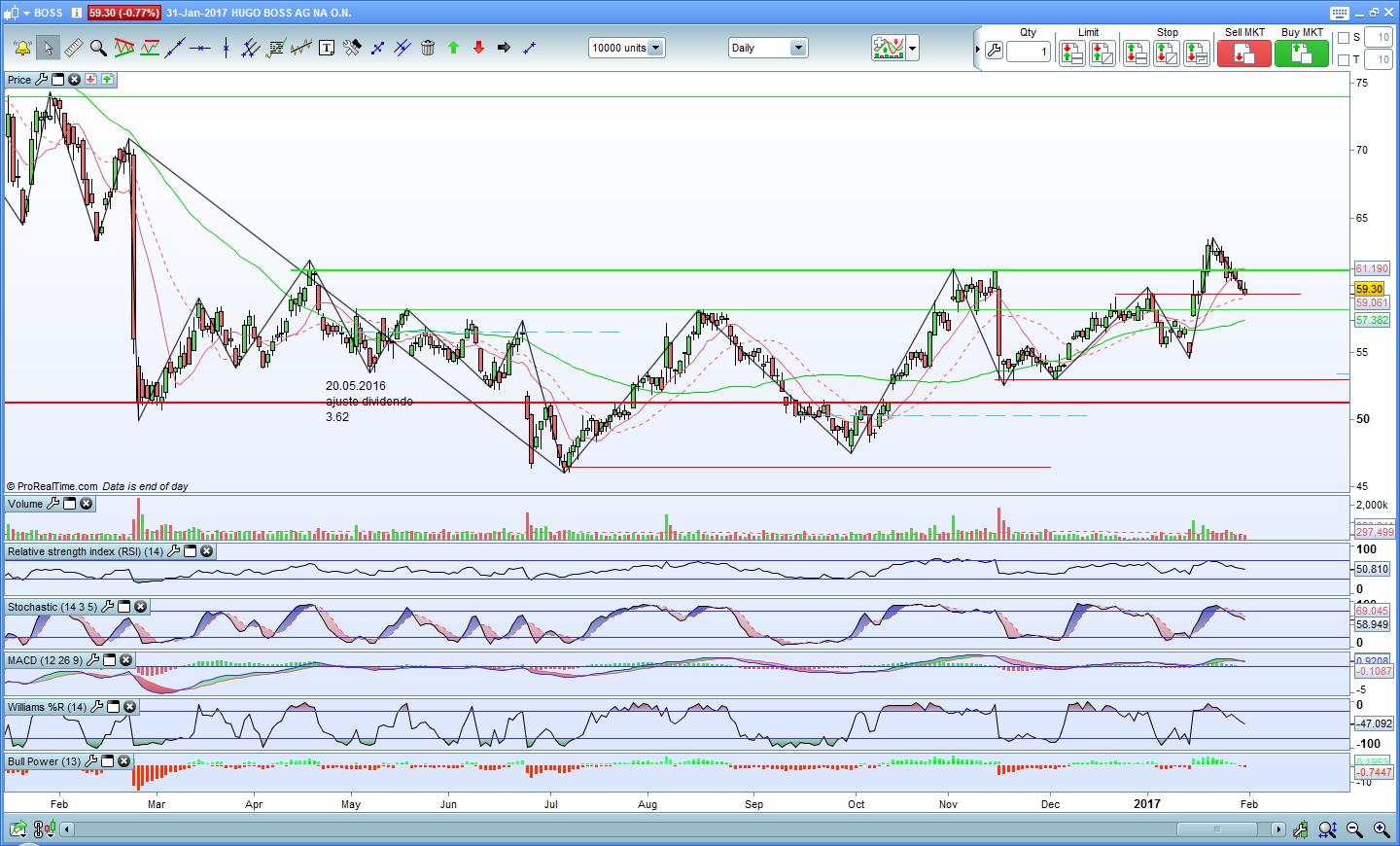1400x846 pixels.
Task: Open Volume indicator wrench settings
Action: pyautogui.click(x=53, y=504)
